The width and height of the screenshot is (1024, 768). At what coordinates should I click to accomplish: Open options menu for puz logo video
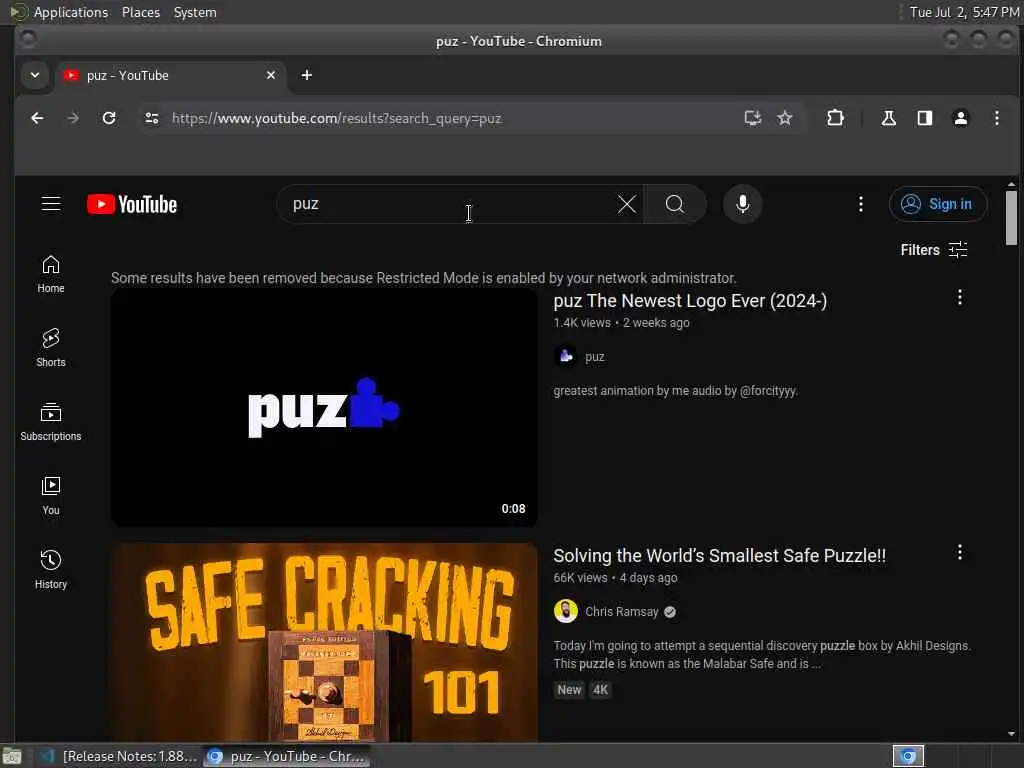(959, 298)
